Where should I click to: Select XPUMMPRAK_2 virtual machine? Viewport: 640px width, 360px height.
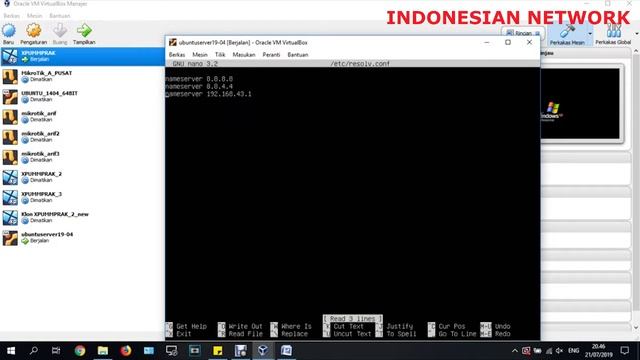82,177
